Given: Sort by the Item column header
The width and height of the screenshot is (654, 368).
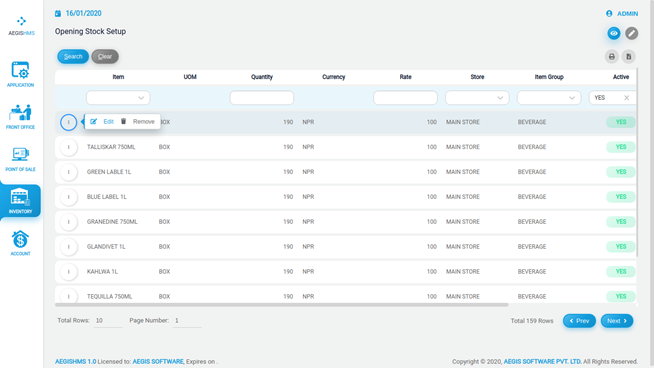Looking at the screenshot, I should point(118,77).
